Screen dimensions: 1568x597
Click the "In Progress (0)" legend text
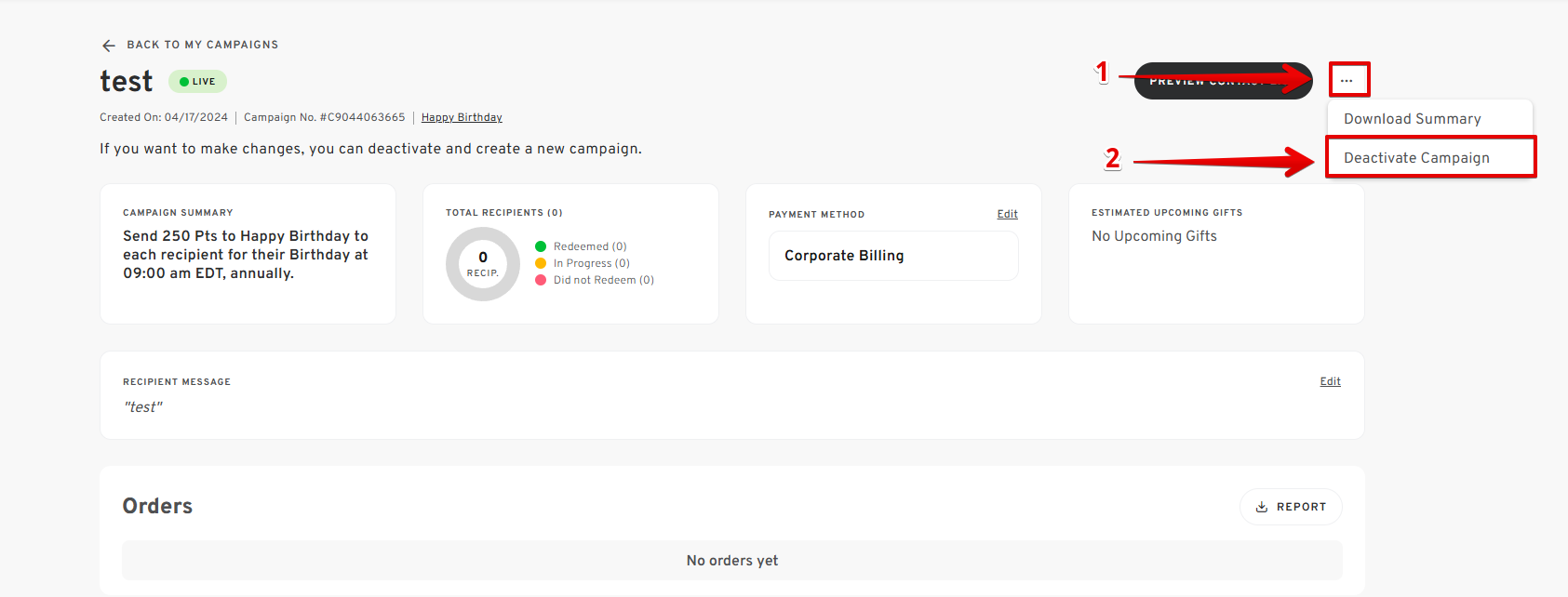point(592,263)
